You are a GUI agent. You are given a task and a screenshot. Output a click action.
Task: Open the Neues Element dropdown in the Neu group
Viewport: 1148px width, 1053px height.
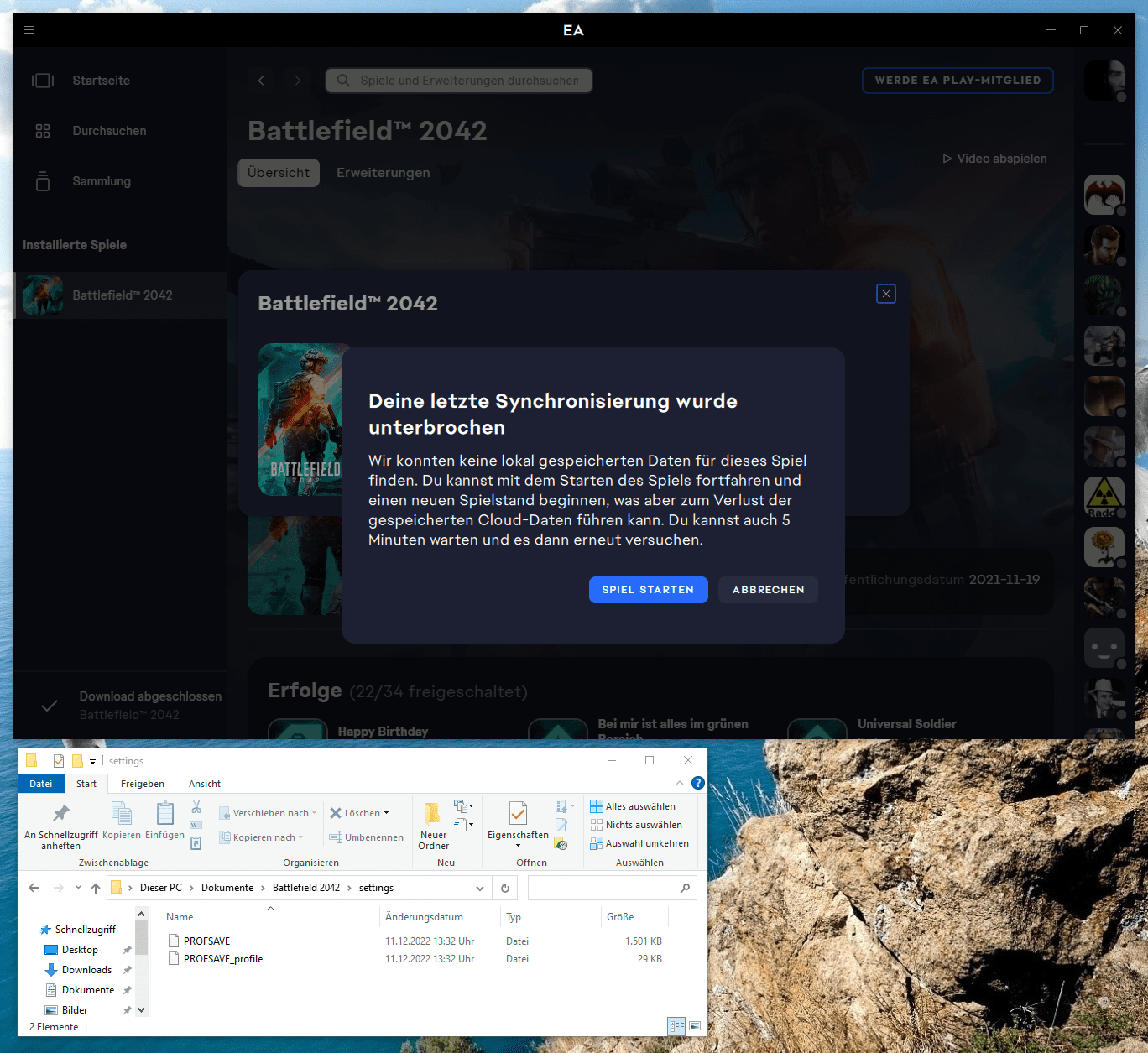point(463,806)
